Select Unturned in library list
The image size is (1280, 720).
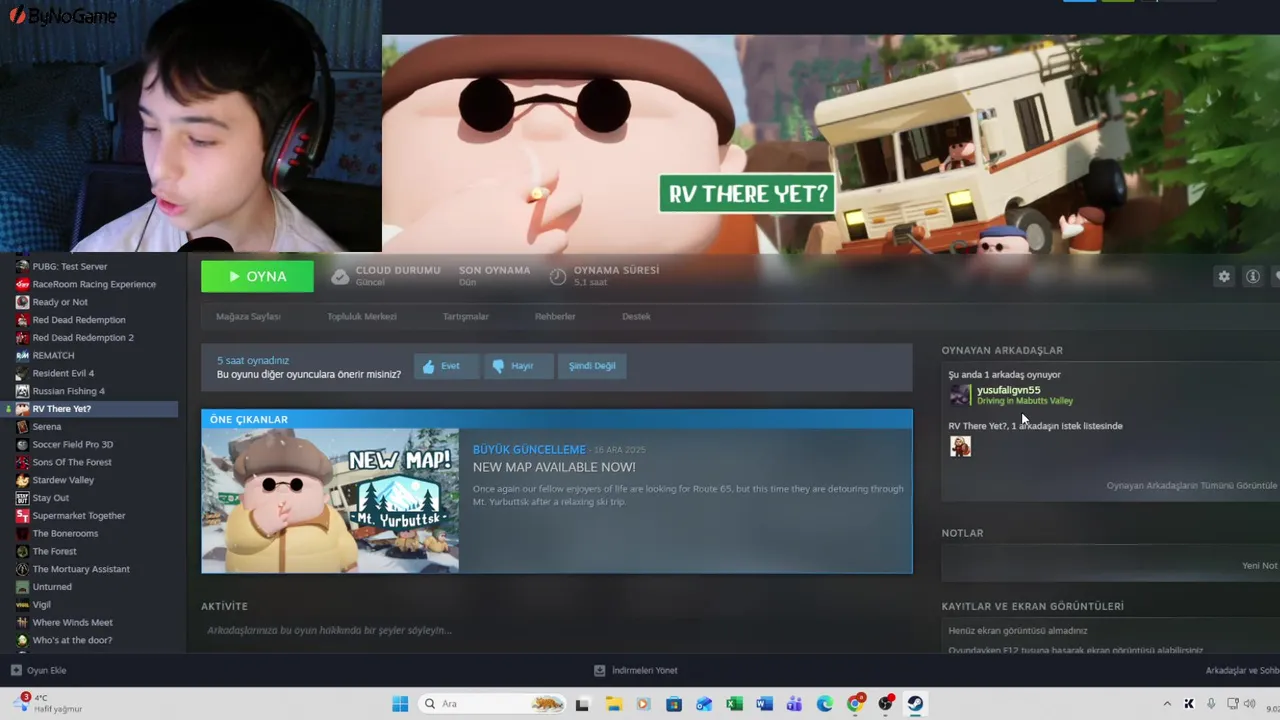(x=52, y=588)
